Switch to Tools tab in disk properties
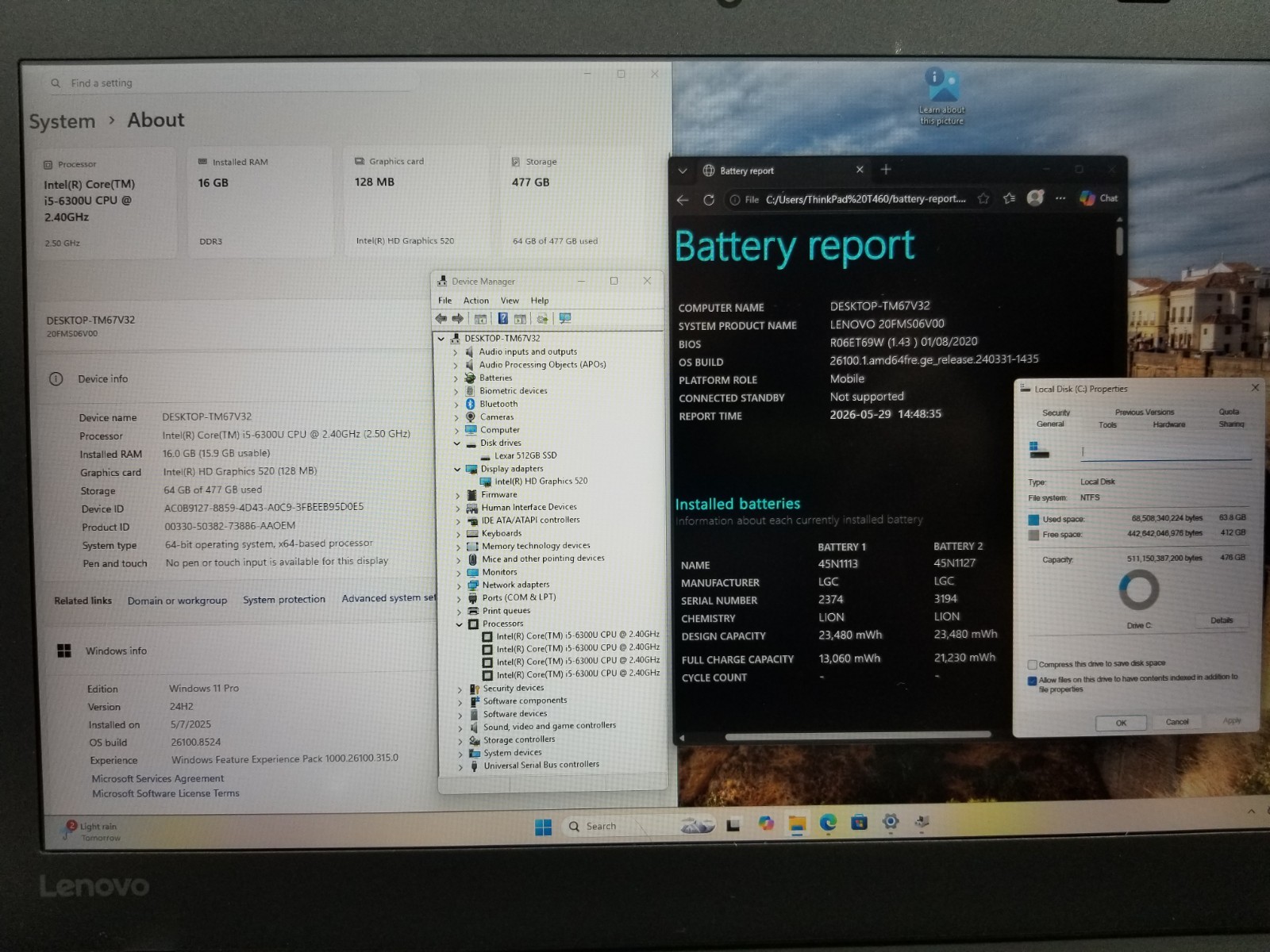The height and width of the screenshot is (952, 1270). point(1107,424)
